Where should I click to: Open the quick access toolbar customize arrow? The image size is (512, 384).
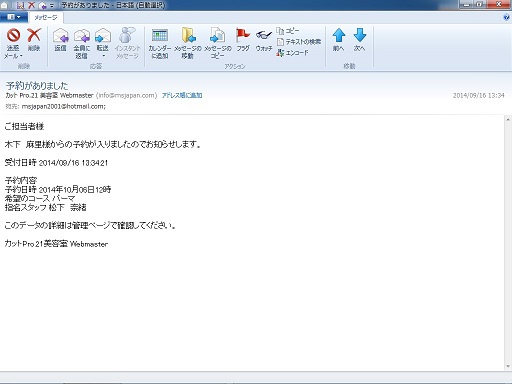click(x=52, y=6)
